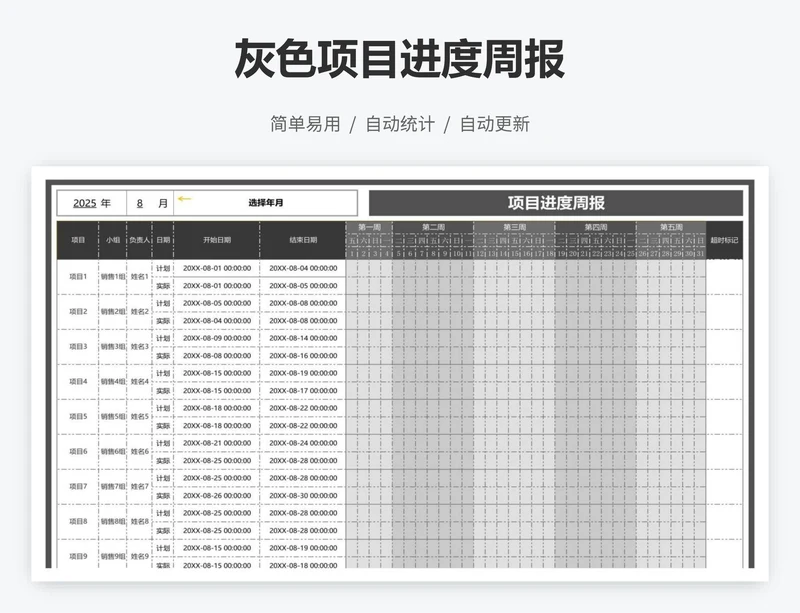Select the 第五周 week header

click(671, 227)
